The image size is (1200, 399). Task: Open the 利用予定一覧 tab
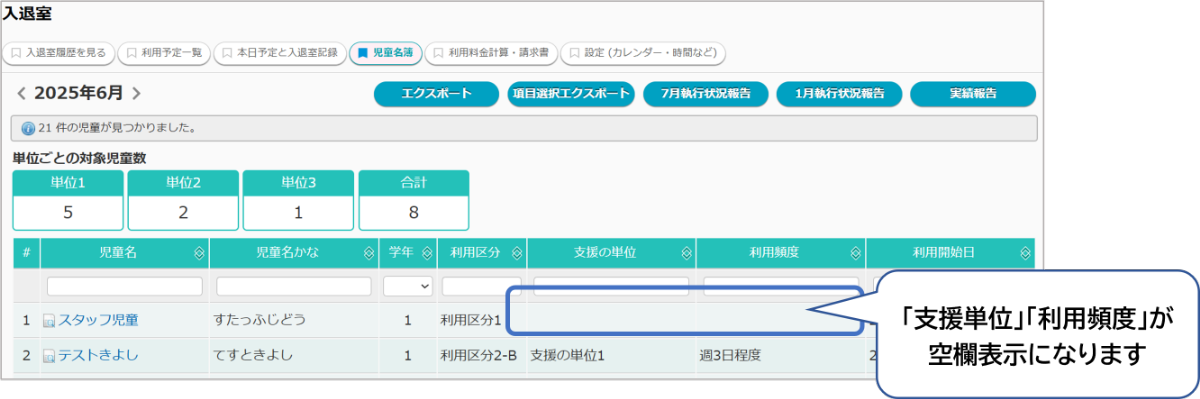click(164, 53)
